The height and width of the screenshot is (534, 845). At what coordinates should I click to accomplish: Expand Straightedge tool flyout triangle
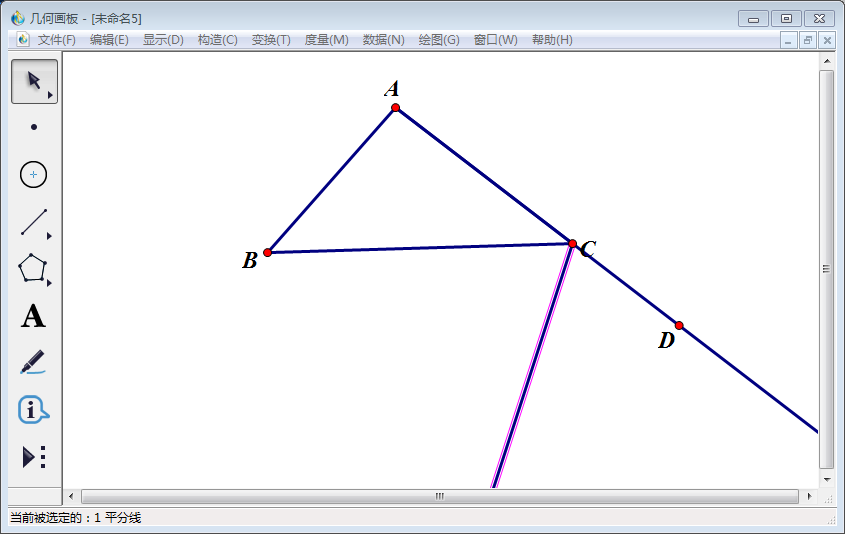pos(49,236)
